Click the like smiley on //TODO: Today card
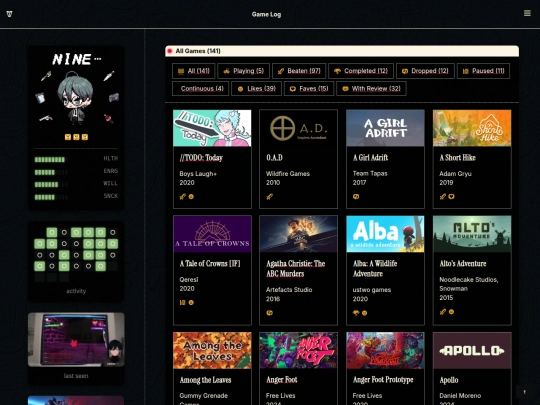 pos(191,197)
